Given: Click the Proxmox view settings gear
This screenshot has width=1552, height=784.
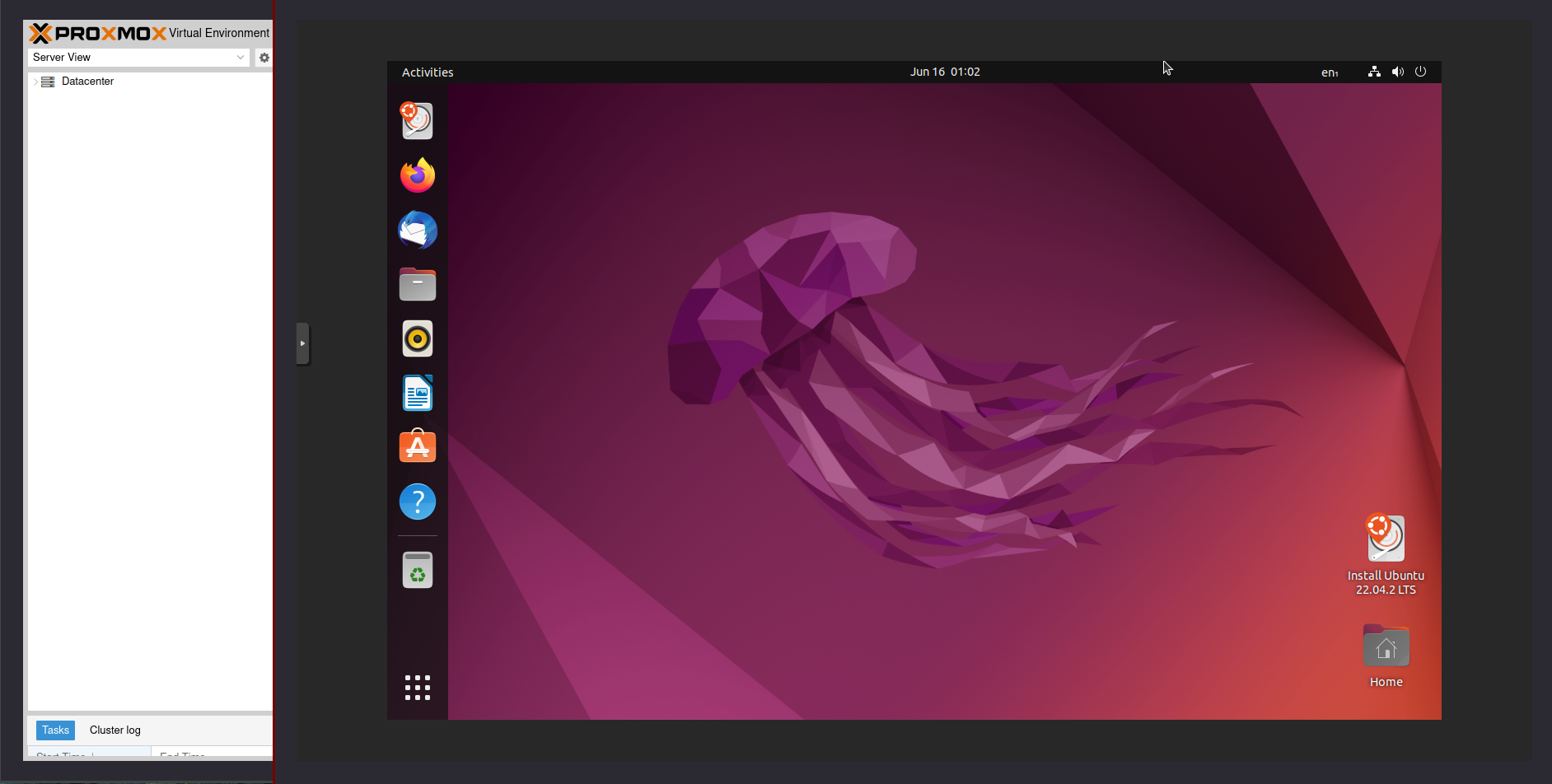Looking at the screenshot, I should point(264,57).
